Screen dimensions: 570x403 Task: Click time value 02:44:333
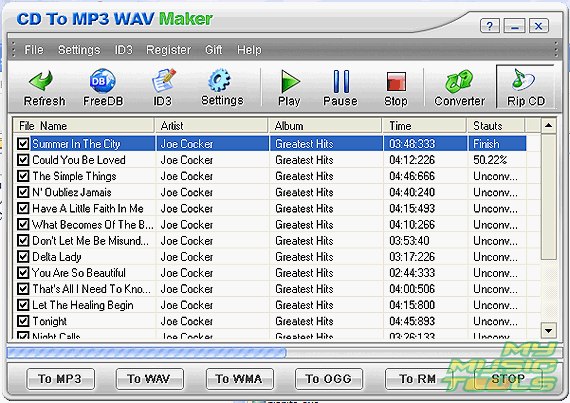pyautogui.click(x=412, y=273)
